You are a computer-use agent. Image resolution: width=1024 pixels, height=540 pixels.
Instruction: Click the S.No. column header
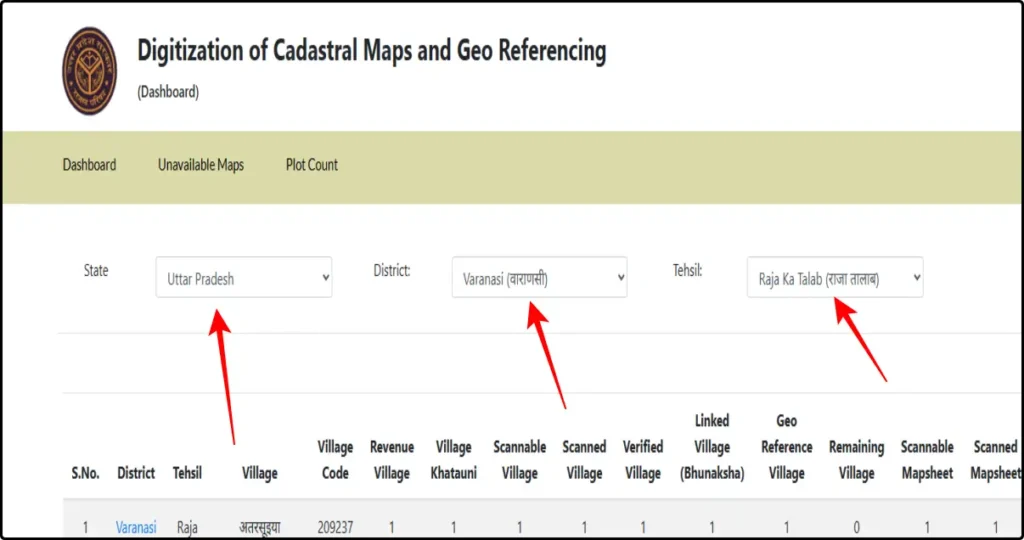tap(85, 473)
